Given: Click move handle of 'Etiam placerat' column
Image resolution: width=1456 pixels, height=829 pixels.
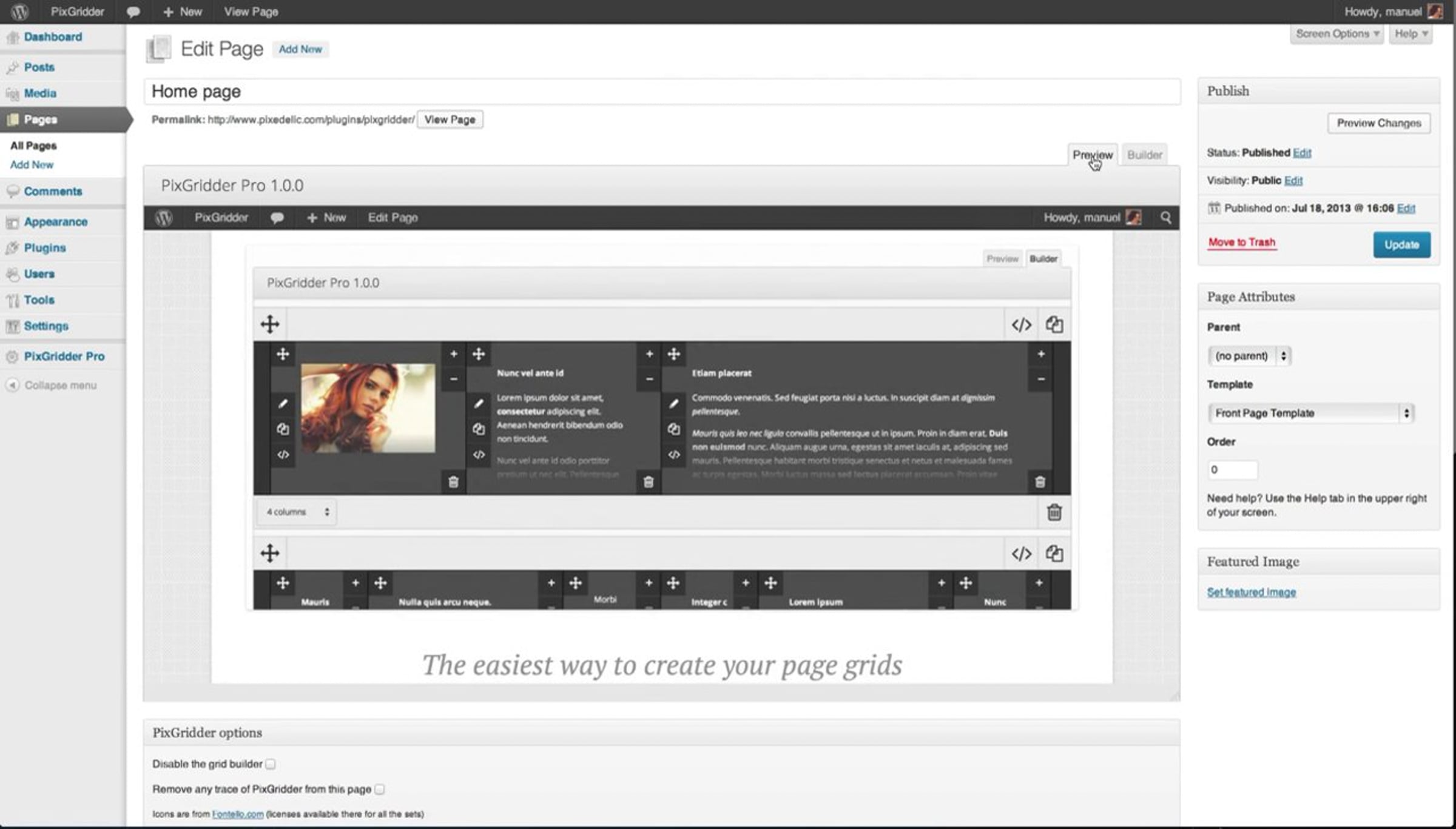Looking at the screenshot, I should coord(674,354).
